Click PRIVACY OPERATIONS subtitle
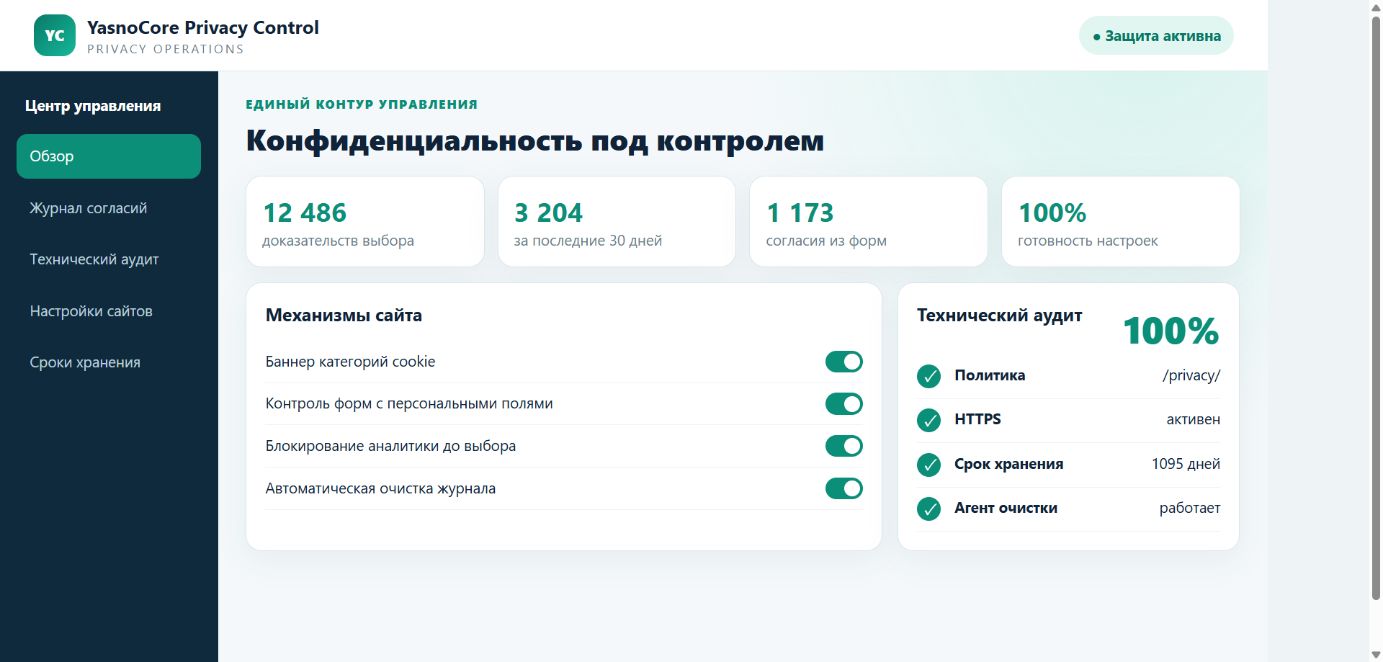Screen dimensions: 1383x662 pos(166,49)
